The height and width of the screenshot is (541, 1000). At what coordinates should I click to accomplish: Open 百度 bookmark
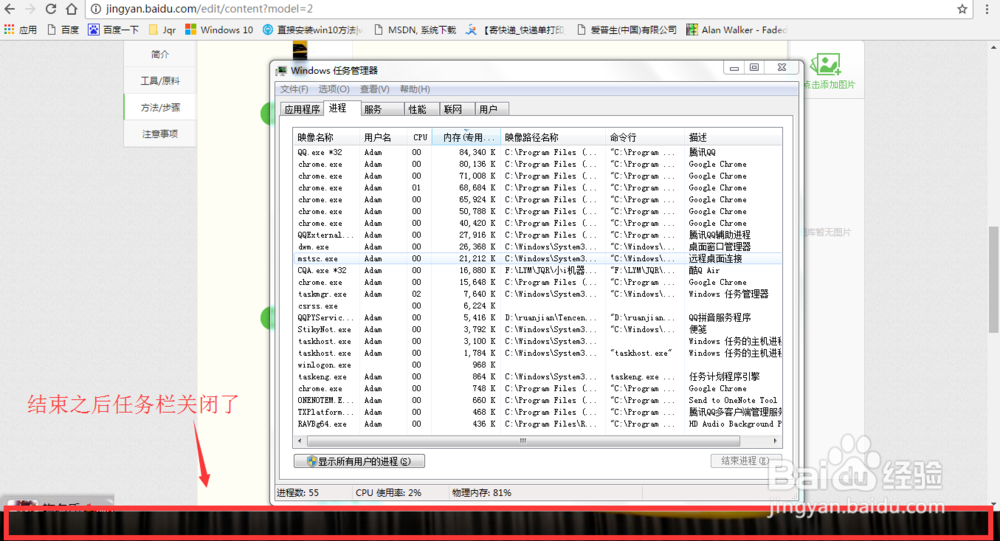[x=62, y=29]
